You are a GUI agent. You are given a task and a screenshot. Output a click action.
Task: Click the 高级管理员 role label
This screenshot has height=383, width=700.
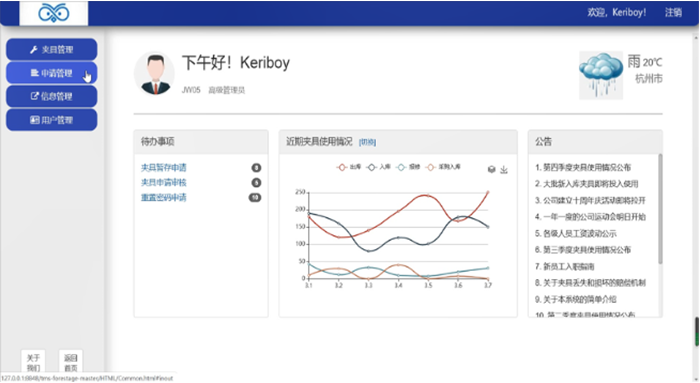click(x=226, y=90)
